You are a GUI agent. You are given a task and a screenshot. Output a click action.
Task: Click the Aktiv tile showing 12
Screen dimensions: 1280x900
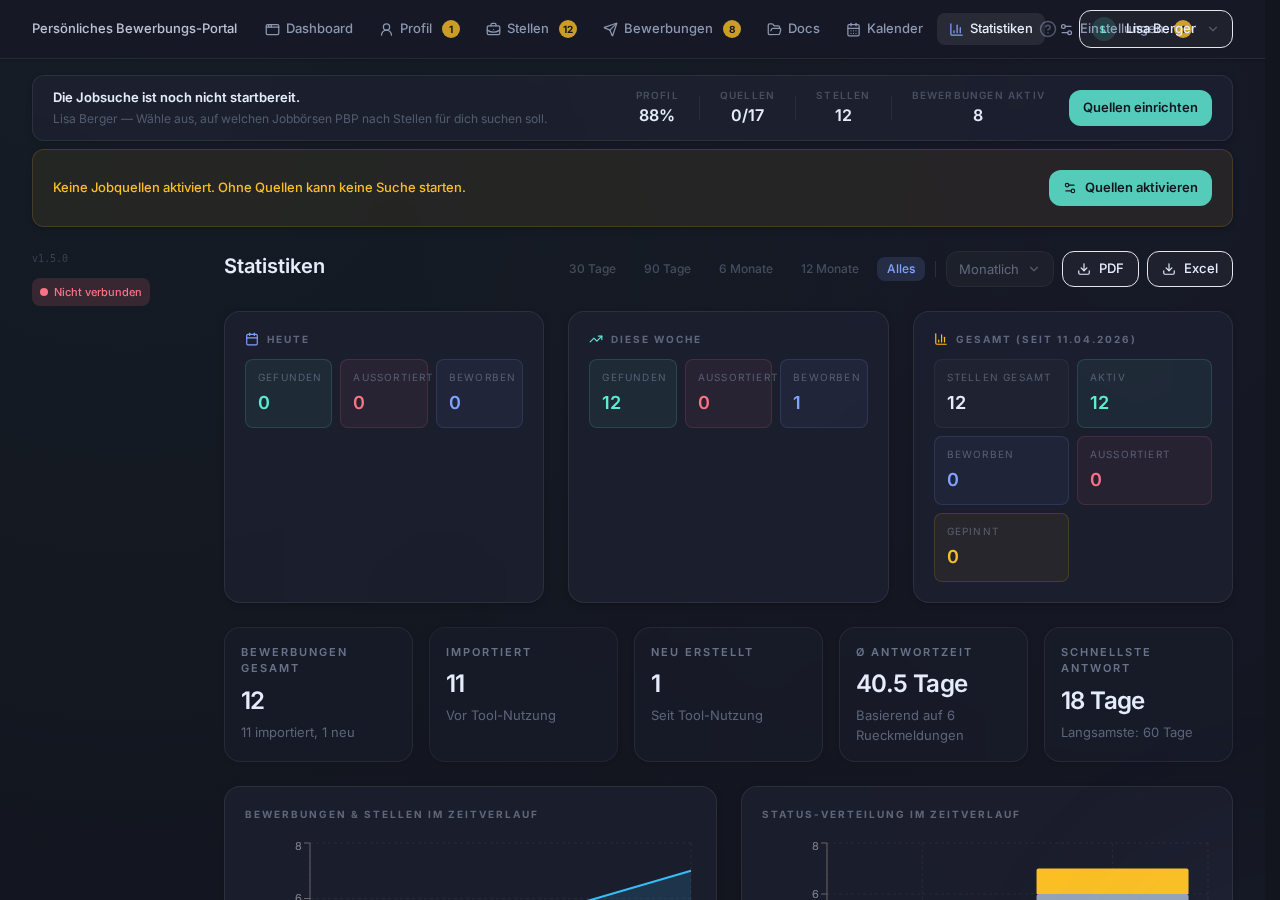pos(1144,393)
